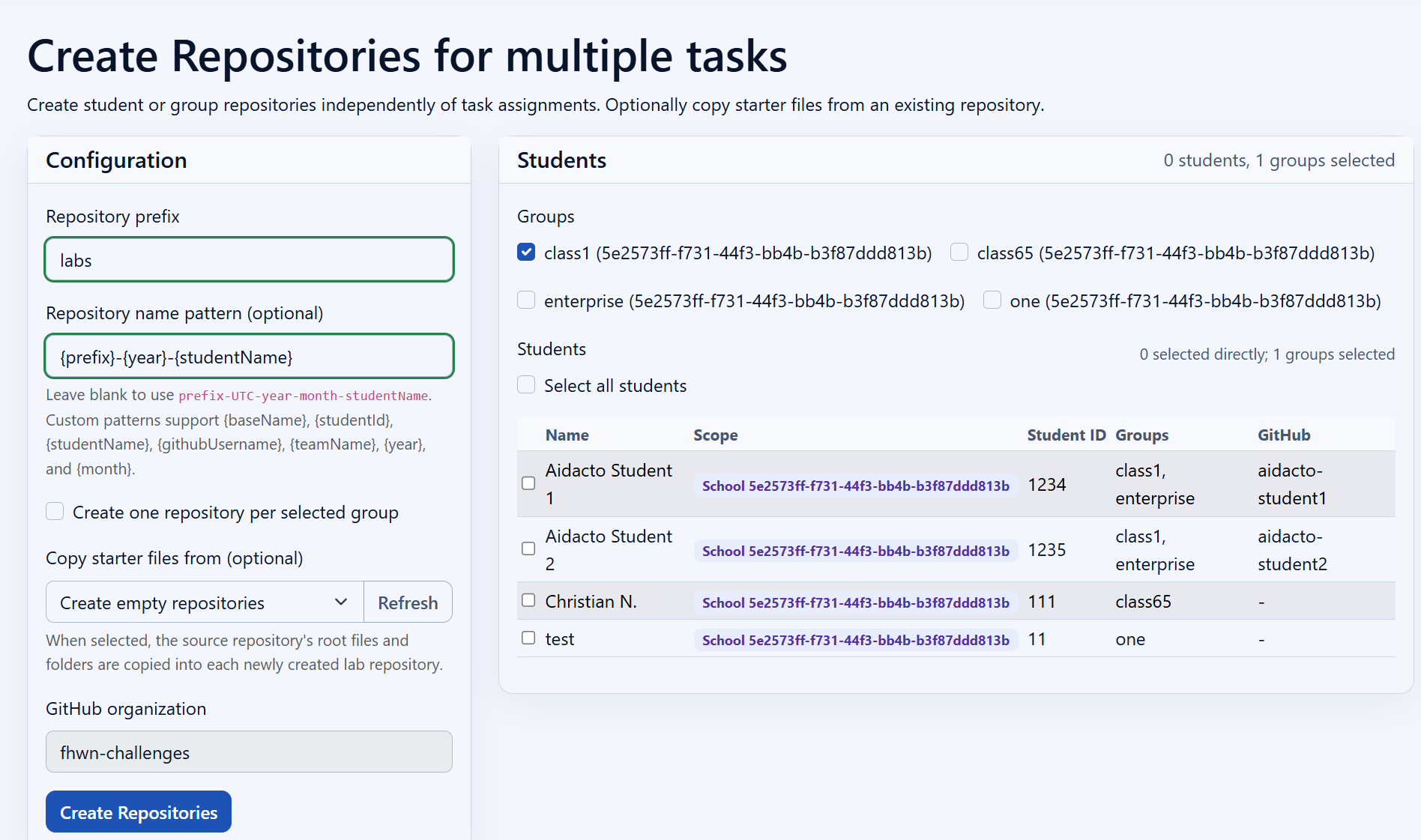Select Aidacto Student 1 row checkbox

(x=528, y=483)
